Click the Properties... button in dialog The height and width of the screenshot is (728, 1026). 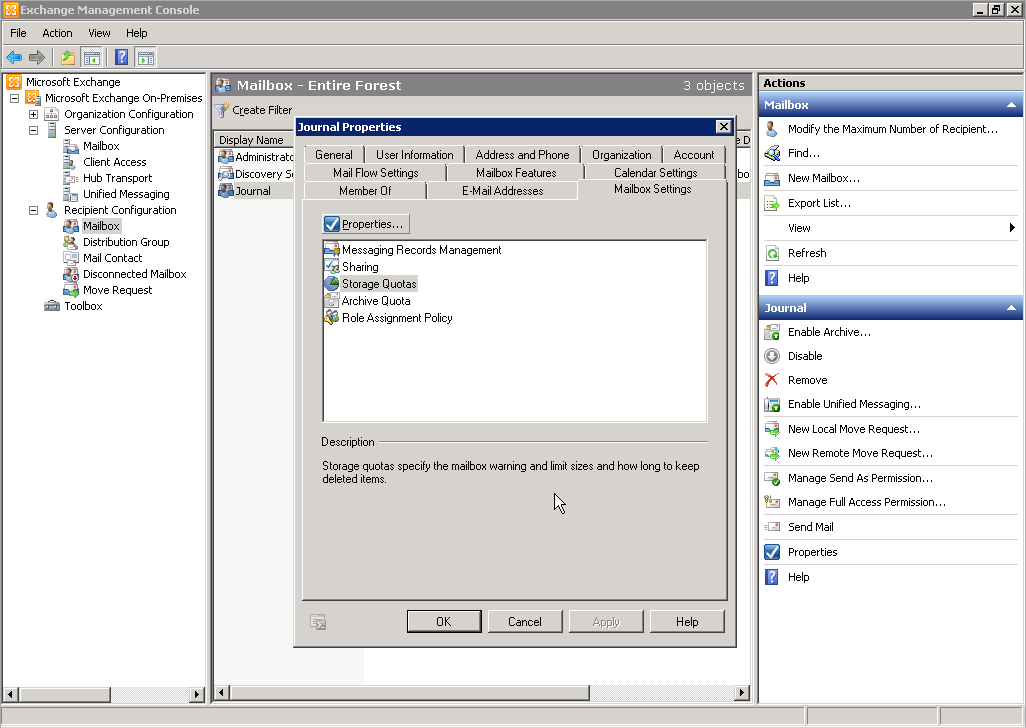366,224
